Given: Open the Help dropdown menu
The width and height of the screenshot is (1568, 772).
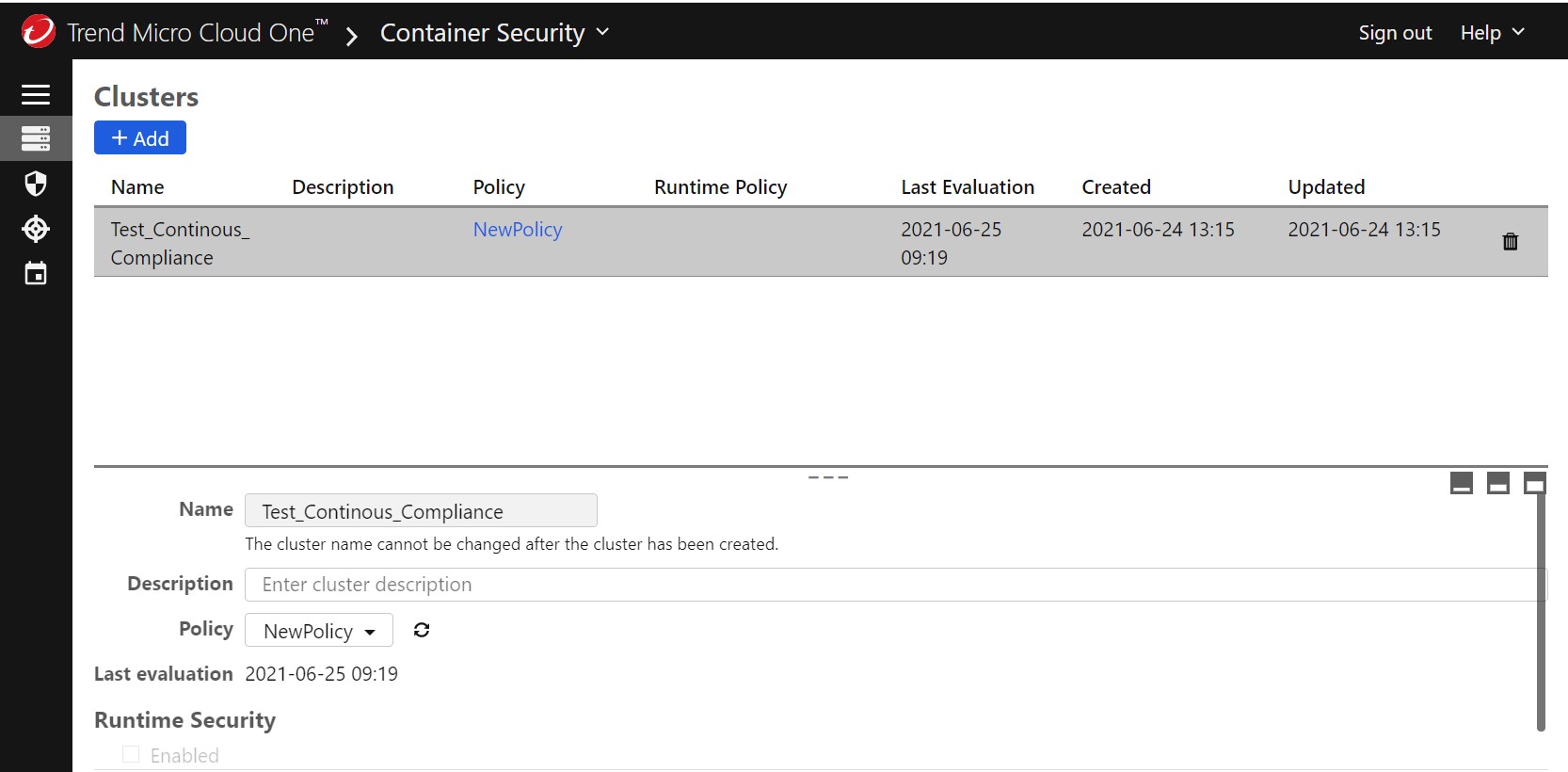Looking at the screenshot, I should pos(1492,33).
